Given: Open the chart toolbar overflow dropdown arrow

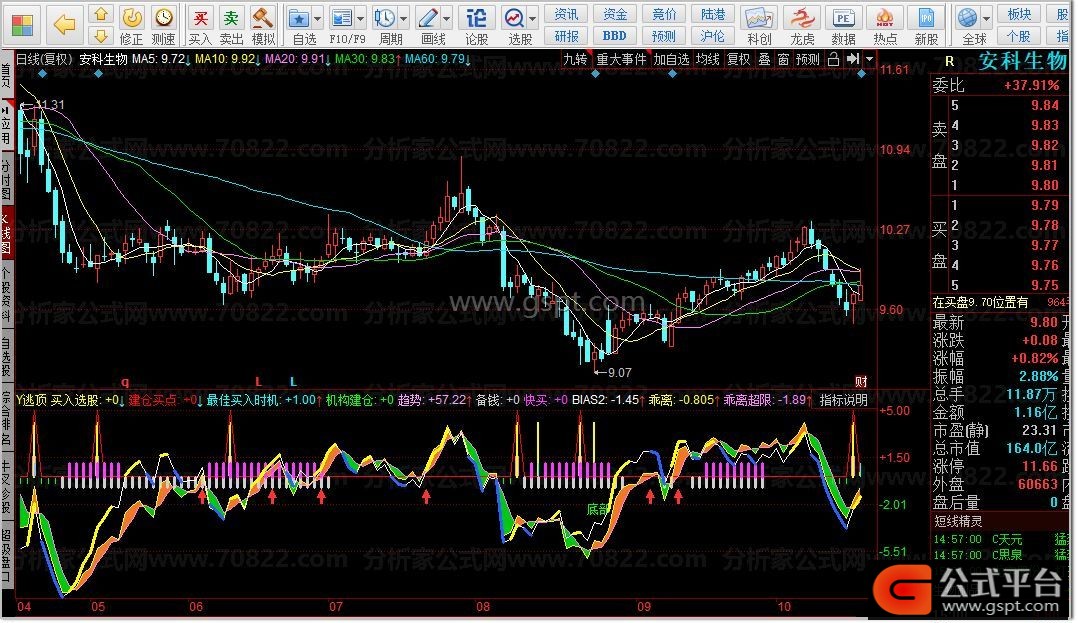Looking at the screenshot, I should [x=869, y=59].
